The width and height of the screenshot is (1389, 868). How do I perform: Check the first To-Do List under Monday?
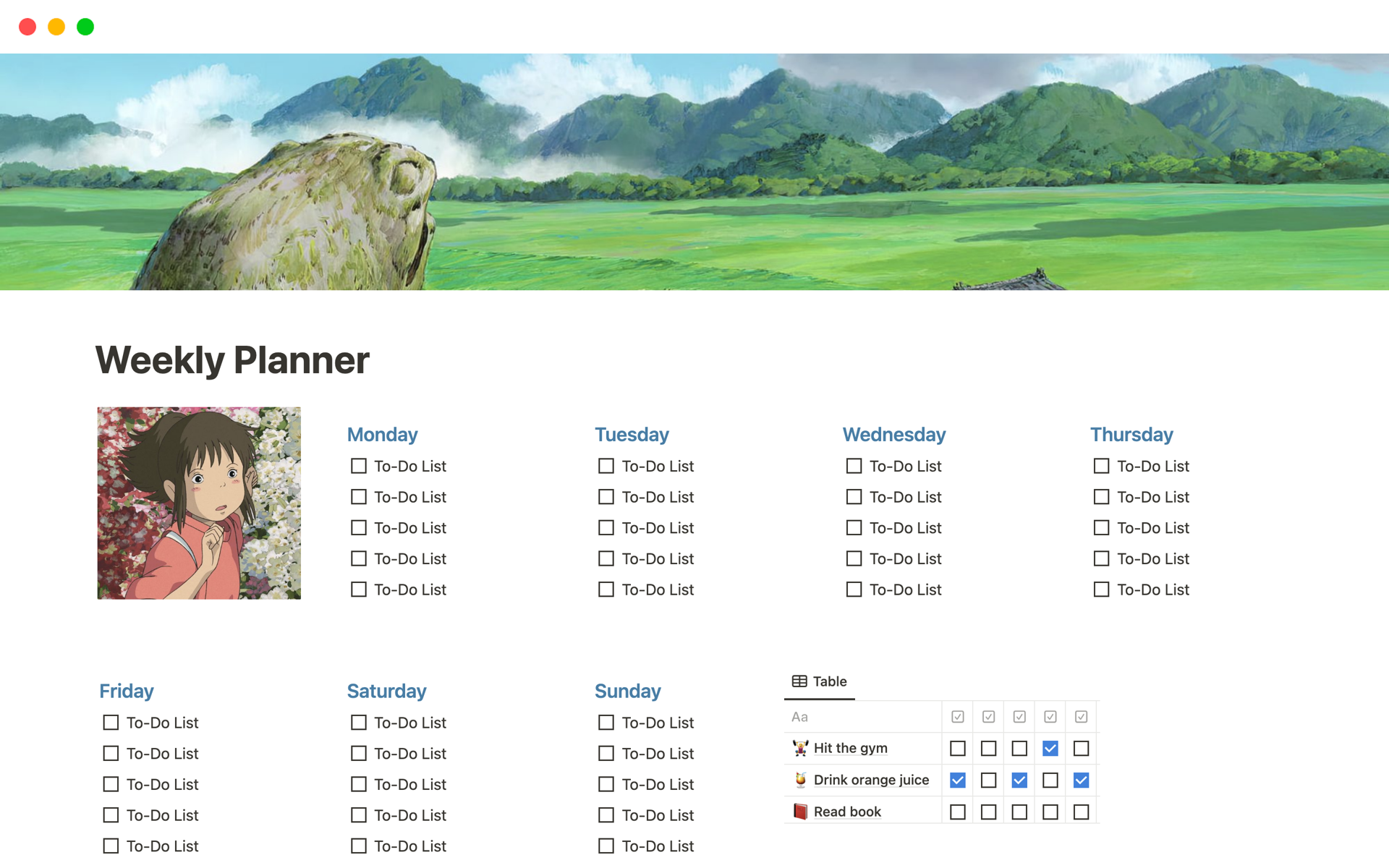[x=359, y=466]
